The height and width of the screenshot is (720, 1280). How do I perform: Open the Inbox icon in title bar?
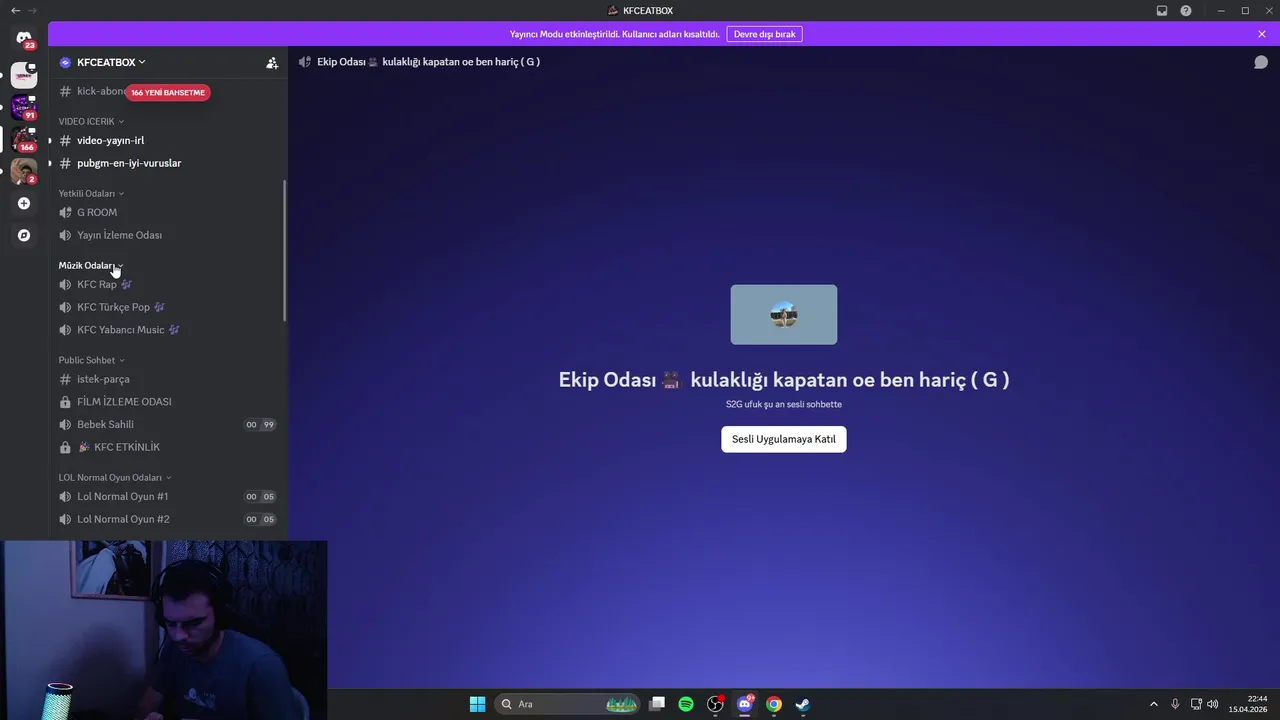point(1162,10)
